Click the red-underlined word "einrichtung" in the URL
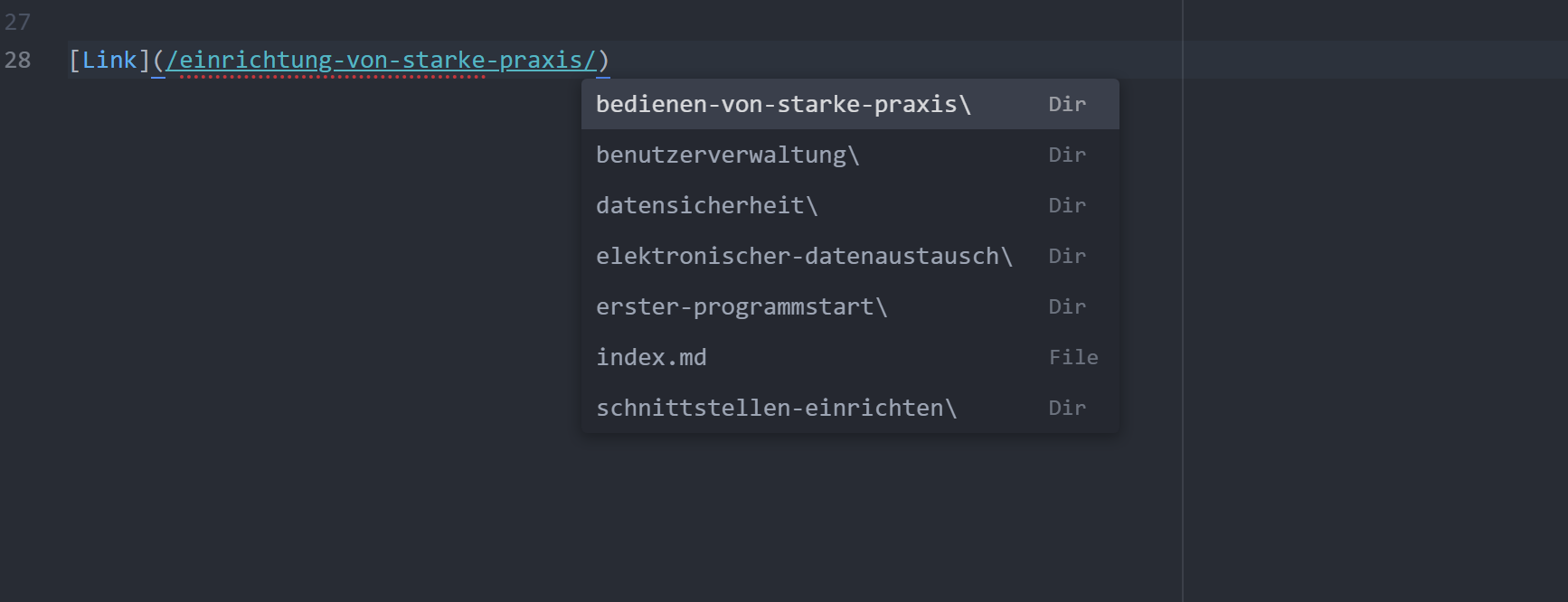The width and height of the screenshot is (1568, 602). point(256,61)
